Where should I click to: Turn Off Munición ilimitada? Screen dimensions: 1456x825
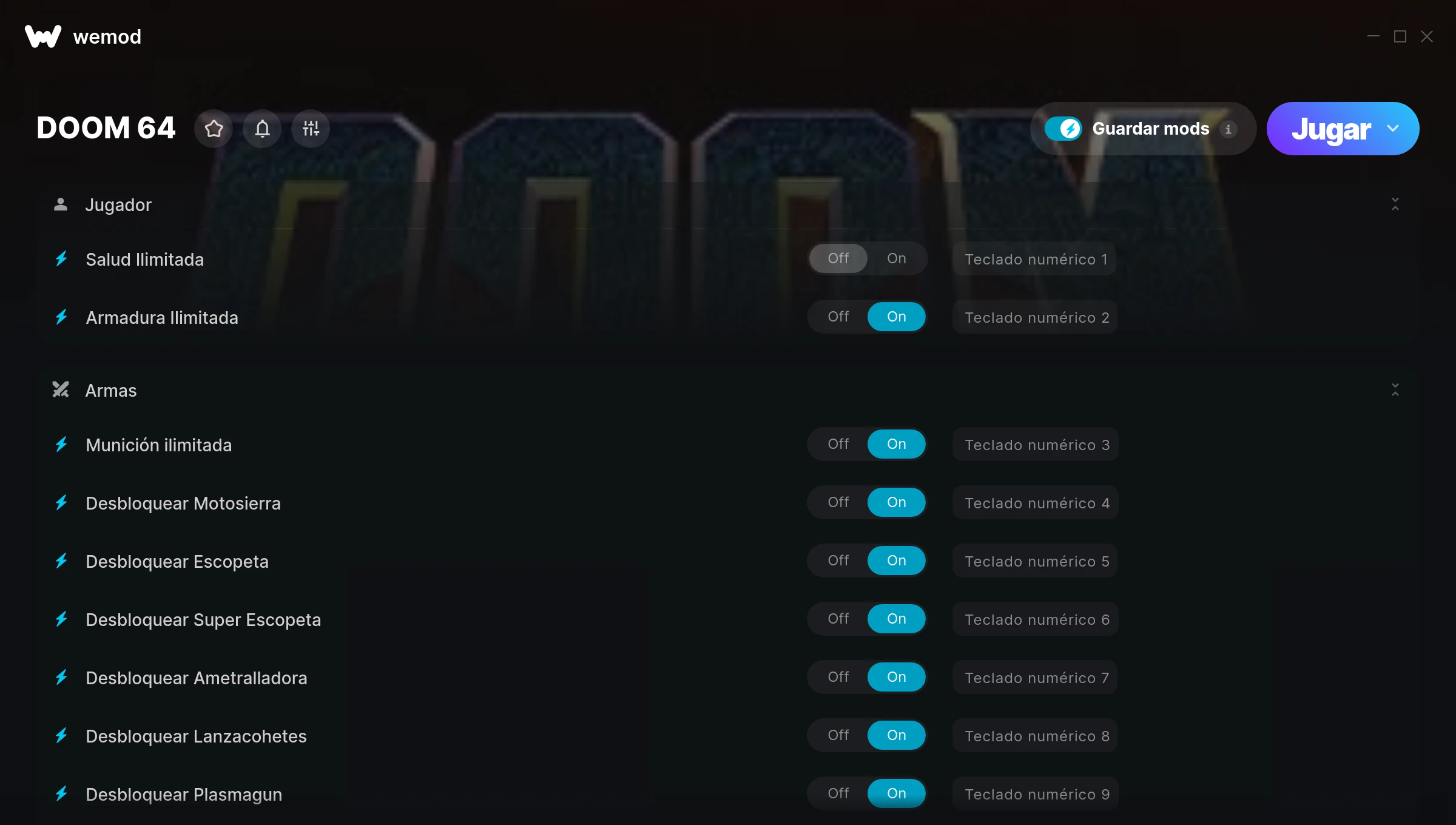(x=838, y=444)
